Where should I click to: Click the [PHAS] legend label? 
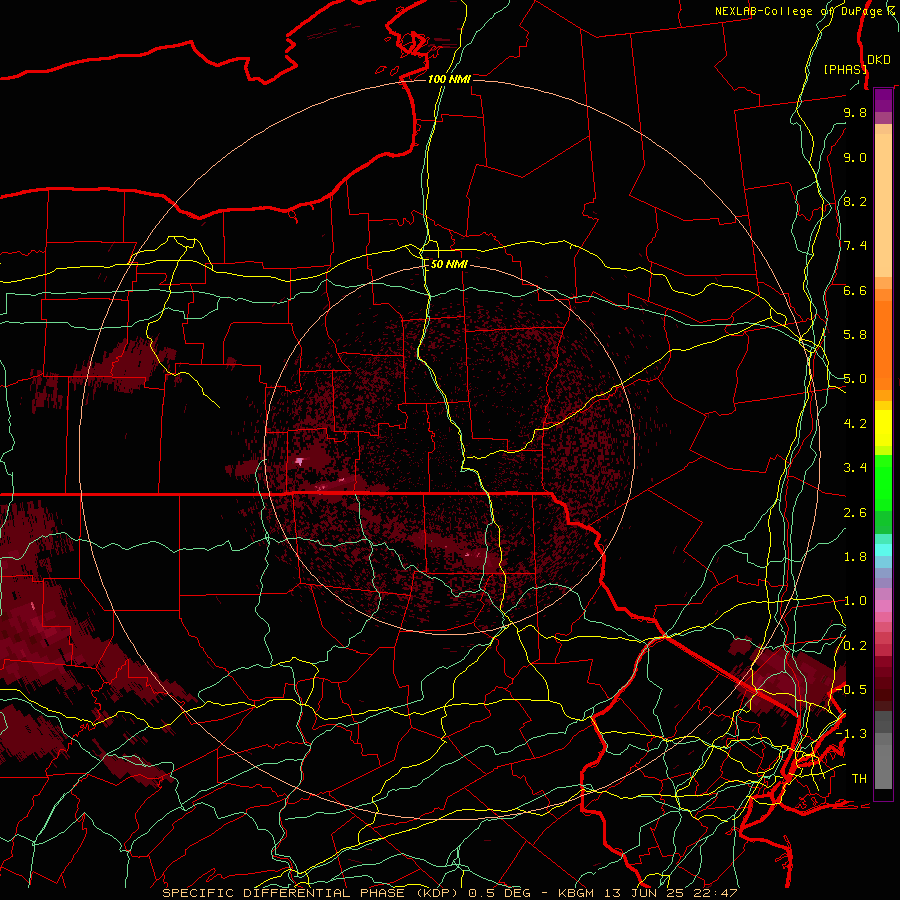tap(845, 69)
